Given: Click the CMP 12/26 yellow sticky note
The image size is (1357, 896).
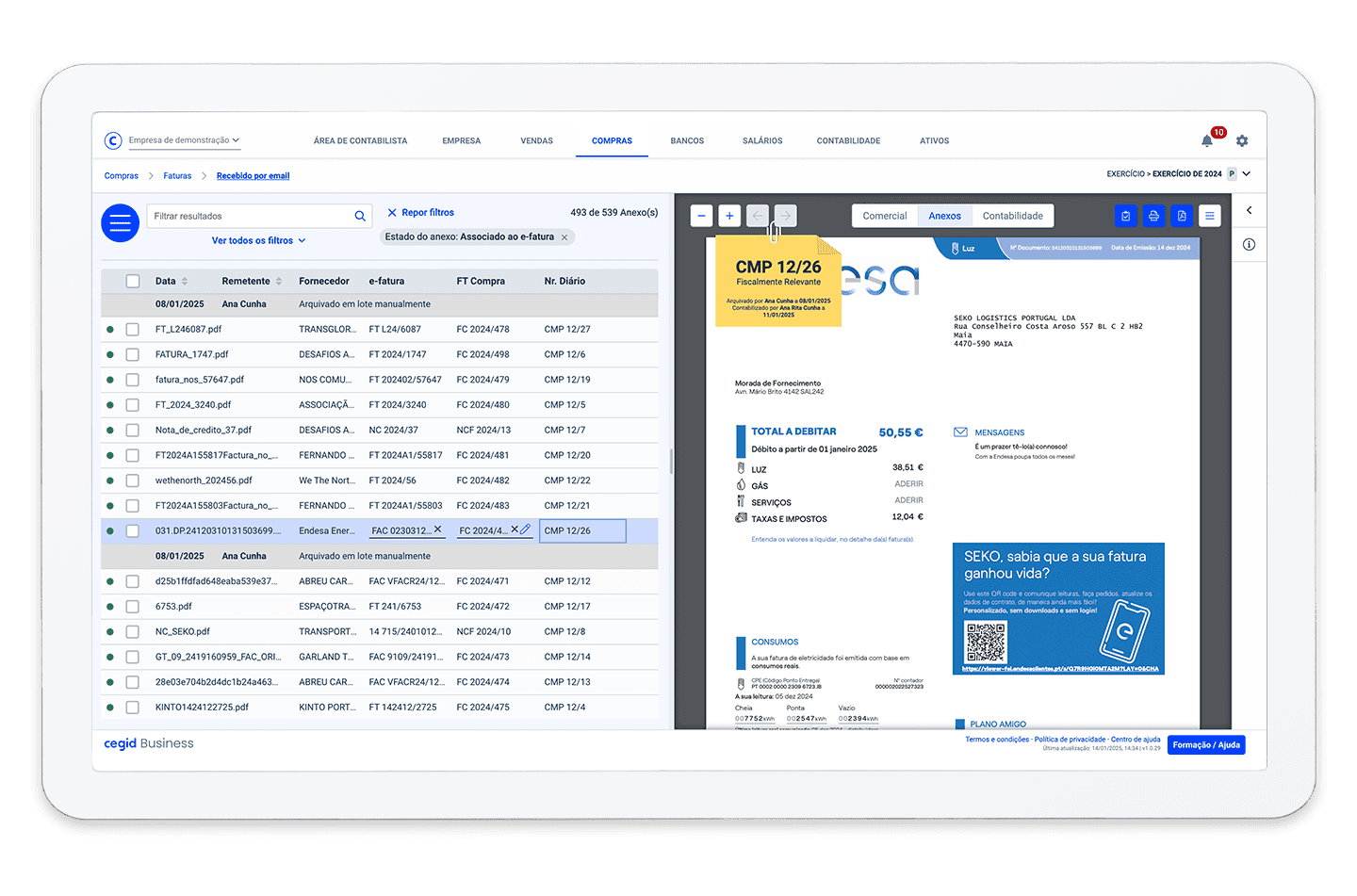Looking at the screenshot, I should point(778,281).
